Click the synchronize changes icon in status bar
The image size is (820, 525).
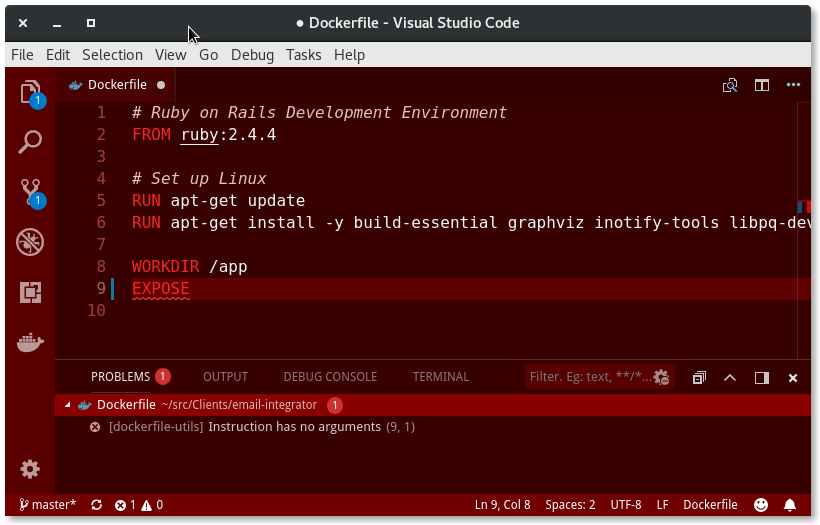click(96, 505)
